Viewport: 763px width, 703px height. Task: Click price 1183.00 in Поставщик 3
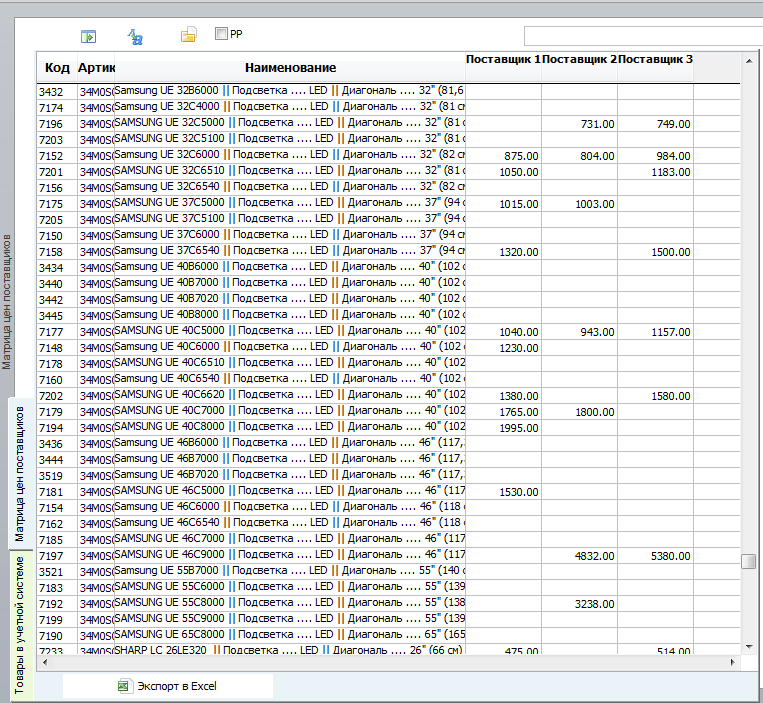671,172
